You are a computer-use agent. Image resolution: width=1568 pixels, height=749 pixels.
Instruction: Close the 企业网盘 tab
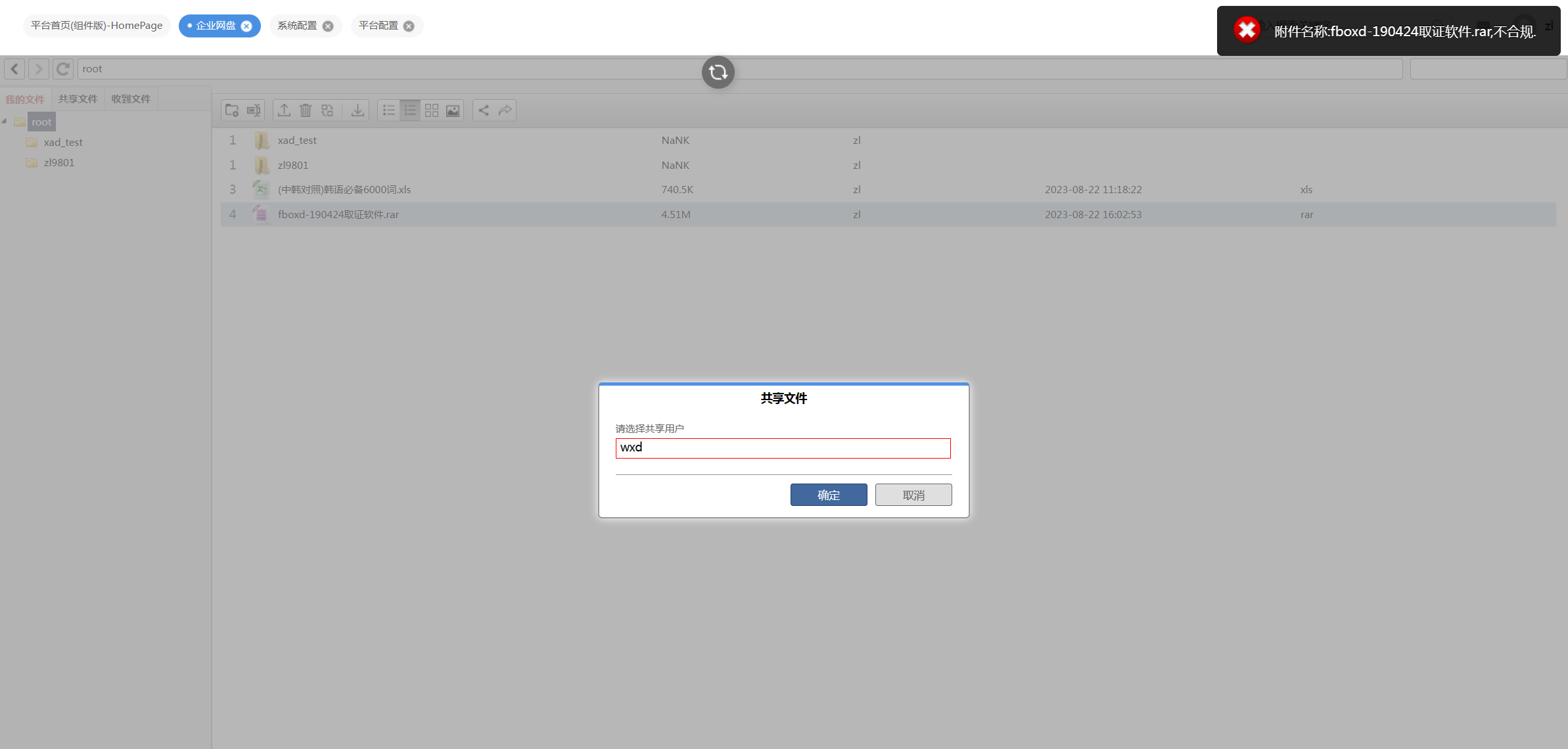[246, 26]
